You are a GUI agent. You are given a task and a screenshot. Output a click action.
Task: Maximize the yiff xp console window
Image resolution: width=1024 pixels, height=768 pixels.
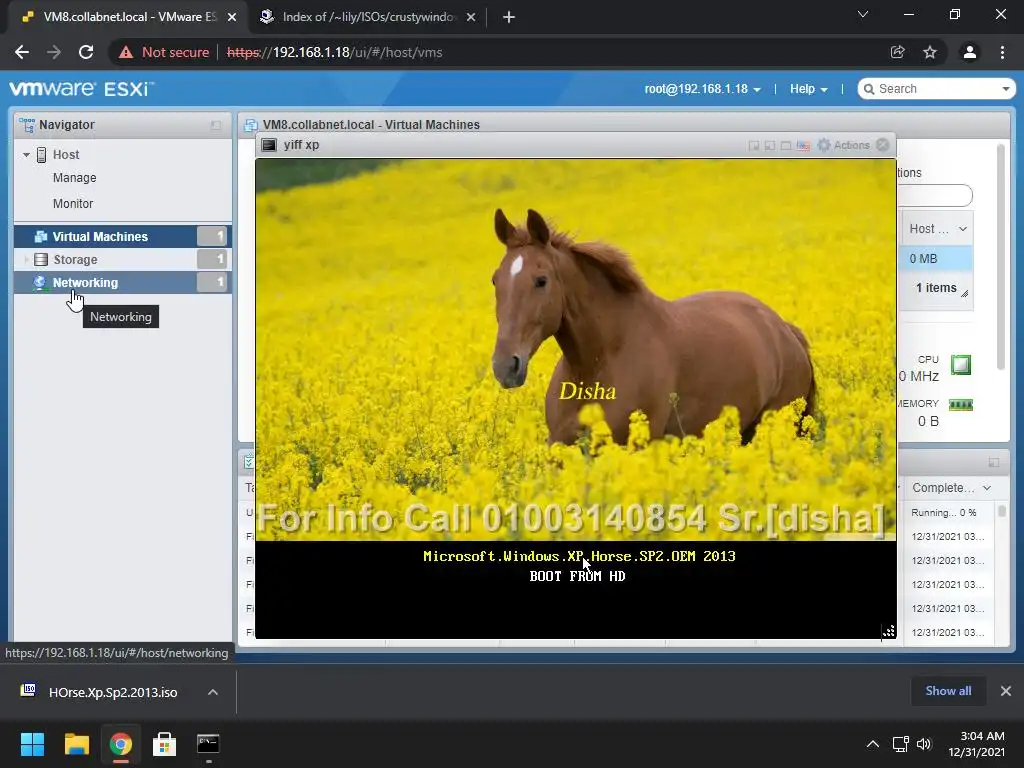tap(786, 146)
